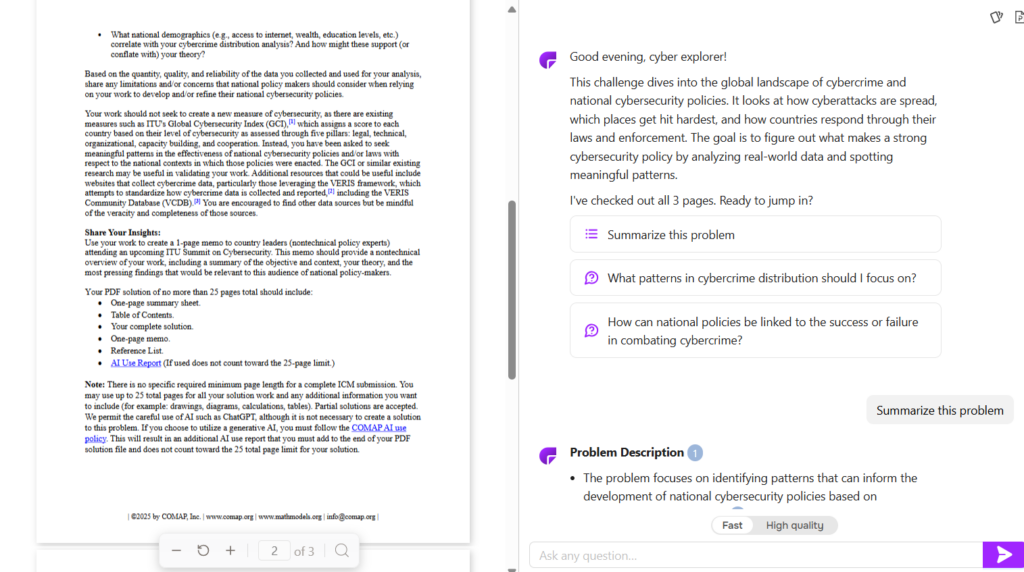
Task: Rotate the PDF page using rotate icon
Action: click(x=203, y=550)
